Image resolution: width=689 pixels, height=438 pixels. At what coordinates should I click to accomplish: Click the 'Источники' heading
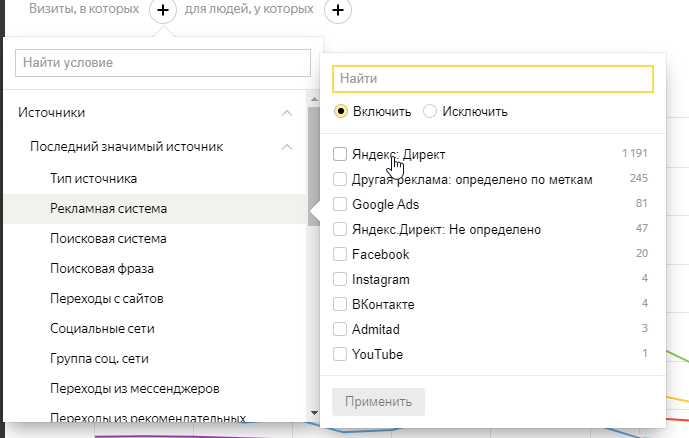click(x=51, y=113)
